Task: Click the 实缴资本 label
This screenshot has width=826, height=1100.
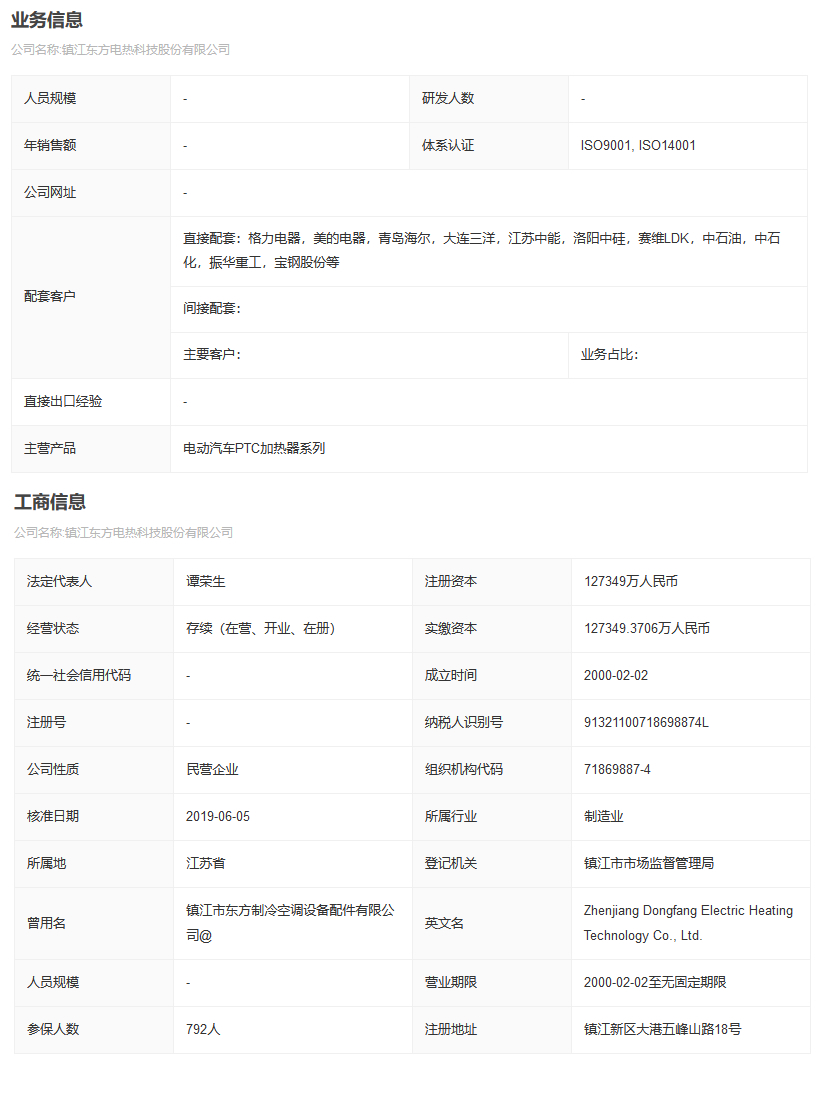Action: click(x=451, y=629)
